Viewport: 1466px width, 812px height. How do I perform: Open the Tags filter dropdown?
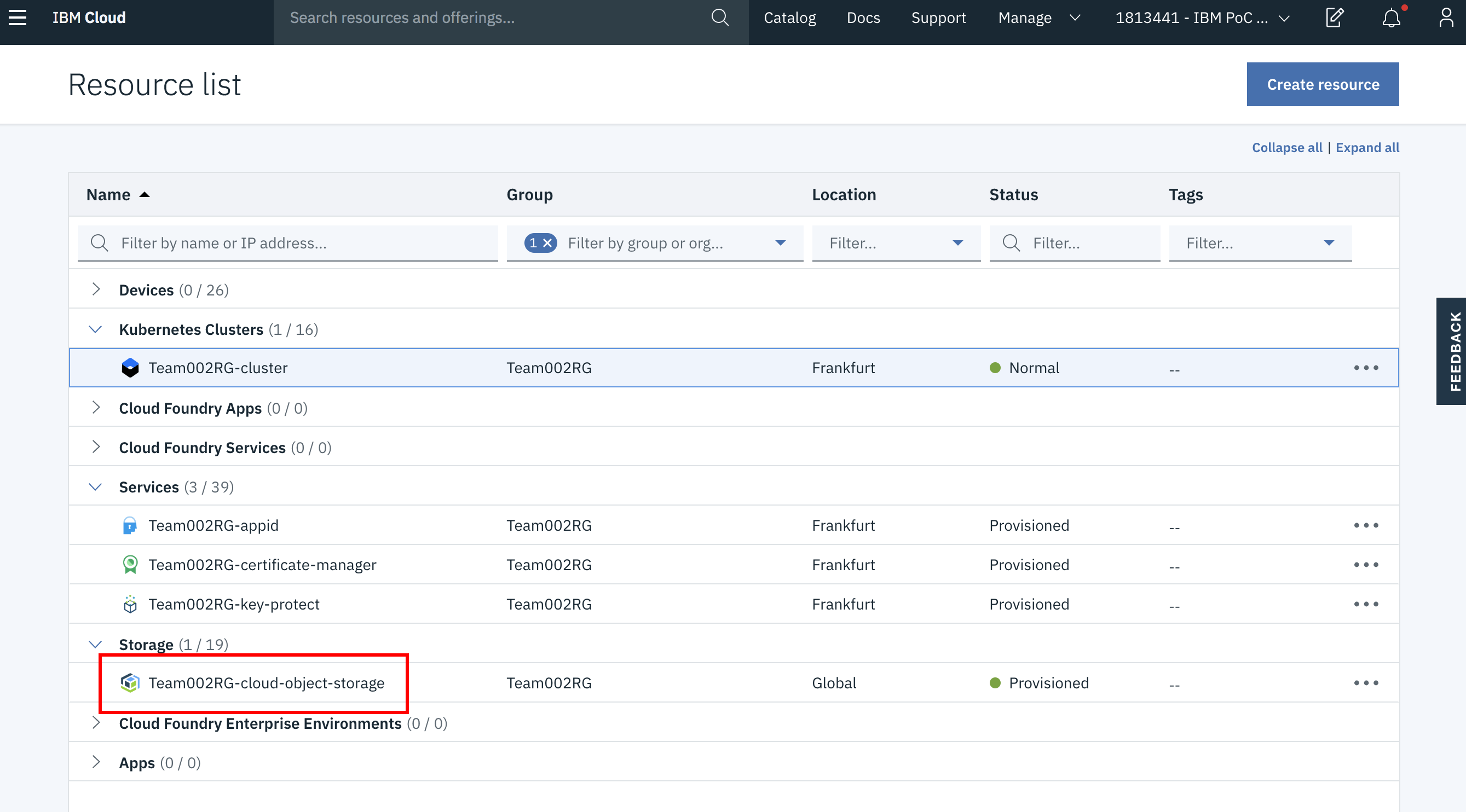[1260, 243]
